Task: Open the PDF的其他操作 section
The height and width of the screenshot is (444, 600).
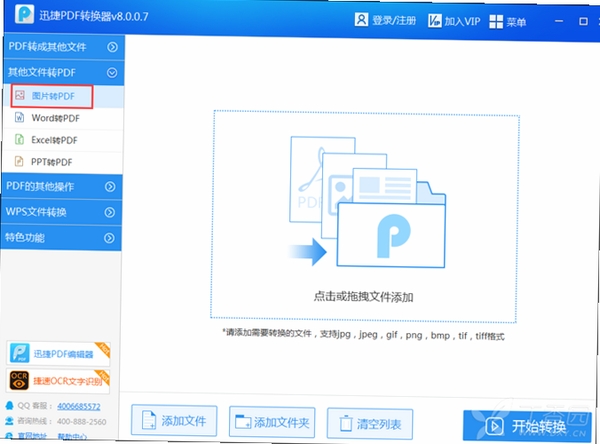Action: pos(62,186)
